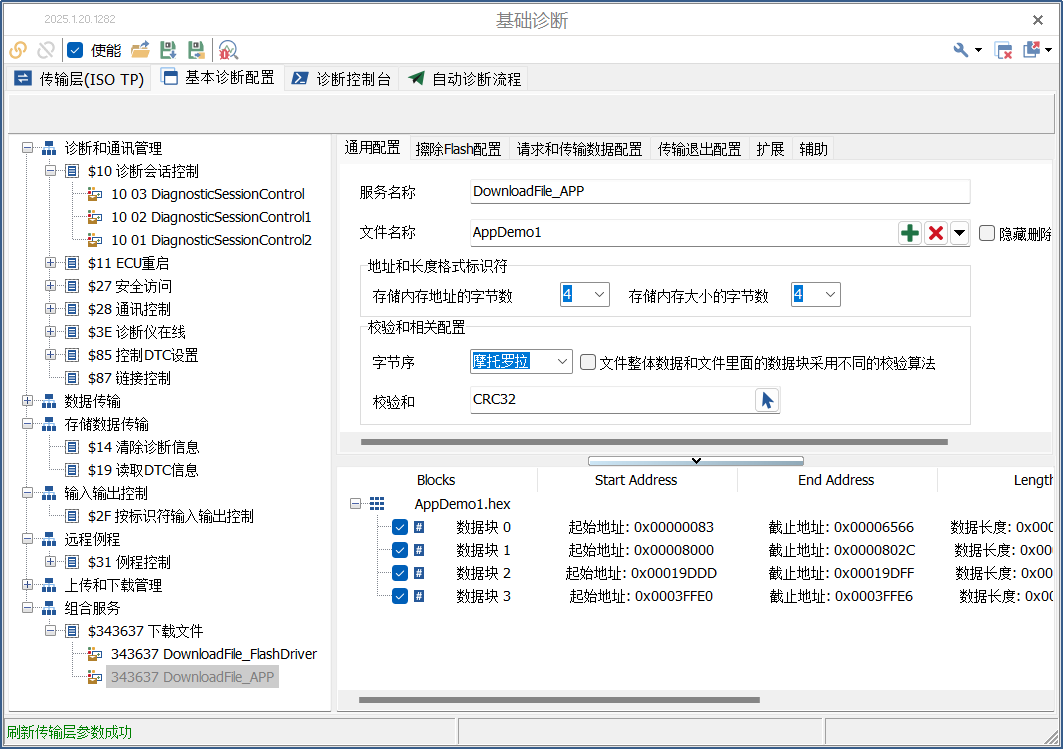The width and height of the screenshot is (1063, 749).
Task: Click the close-window icon with red X
Action: point(1003,50)
